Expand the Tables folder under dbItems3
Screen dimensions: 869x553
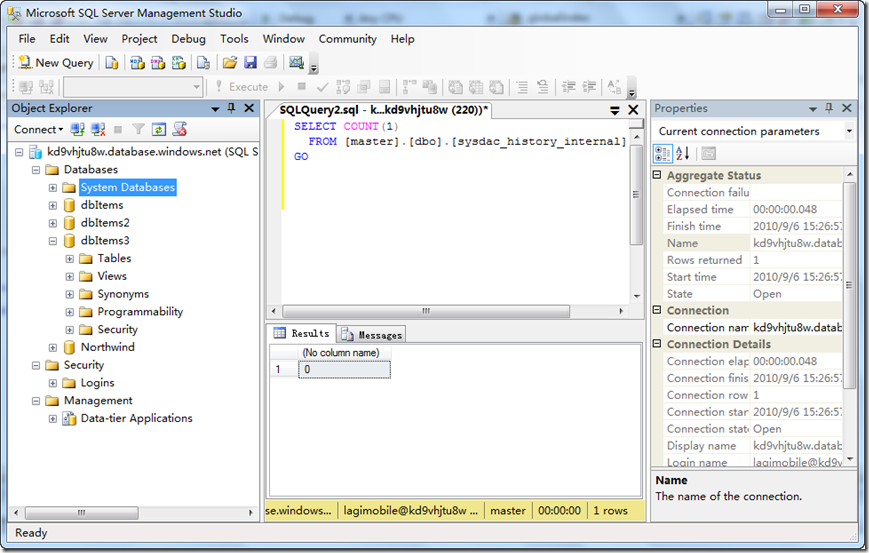[70, 259]
